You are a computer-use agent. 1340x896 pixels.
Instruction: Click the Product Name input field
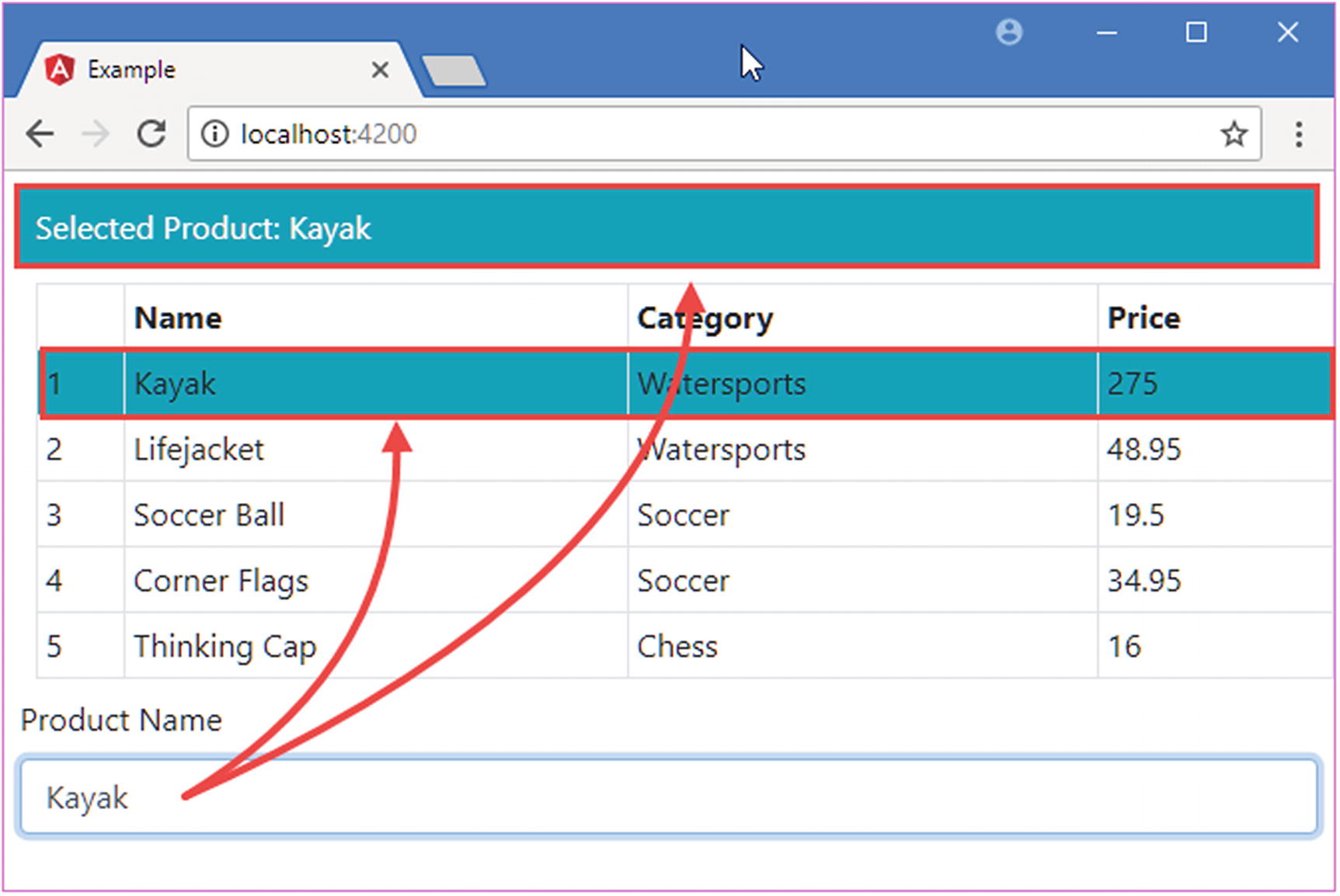pyautogui.click(x=668, y=797)
